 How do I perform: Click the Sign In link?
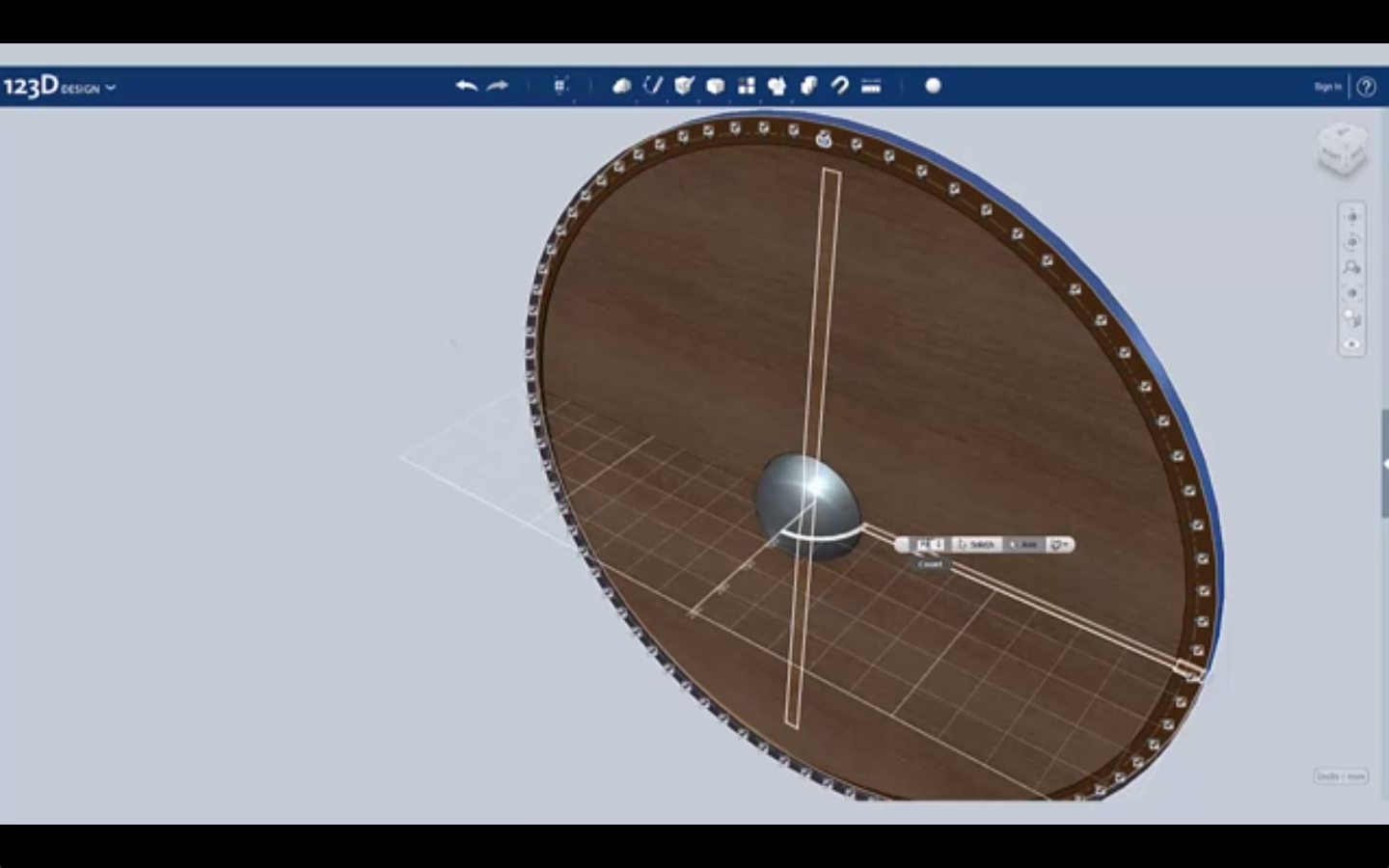click(1327, 87)
